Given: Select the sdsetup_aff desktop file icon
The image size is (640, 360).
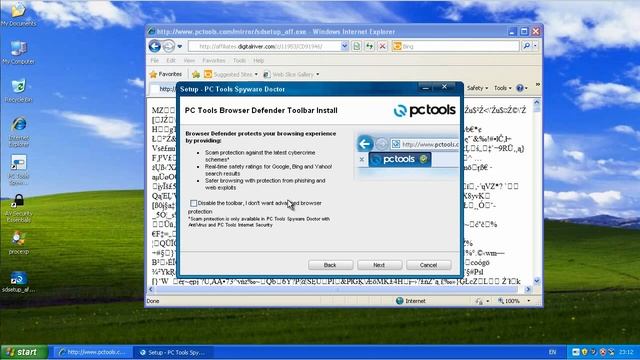Looking at the screenshot, I should 18,282.
